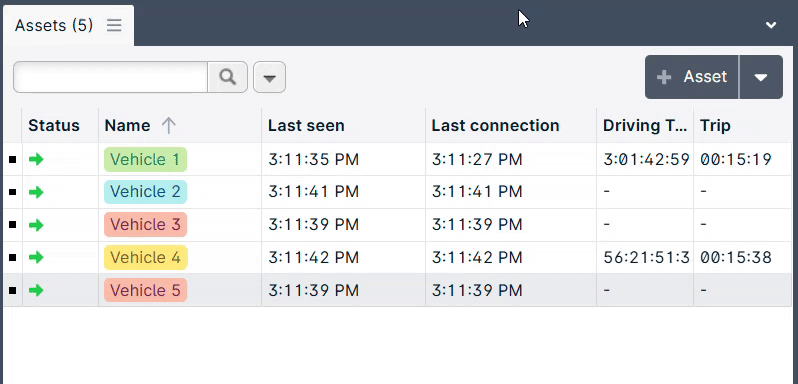Sort by the Last seen column header
Viewport: 798px width, 384px height.
(x=306, y=126)
